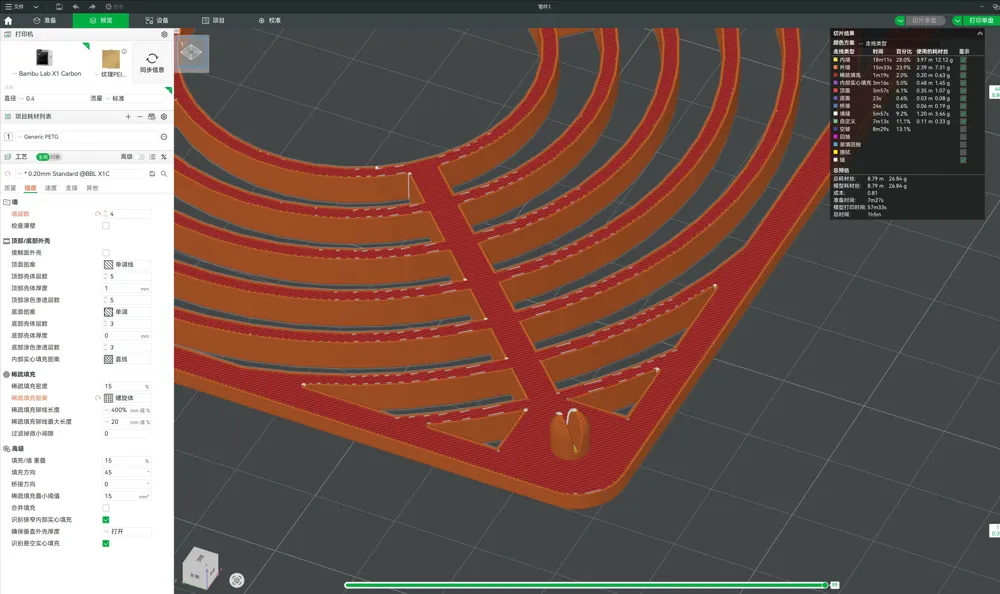Switch to the 准备 prepare tab
1000x594 pixels.
click(45, 20)
